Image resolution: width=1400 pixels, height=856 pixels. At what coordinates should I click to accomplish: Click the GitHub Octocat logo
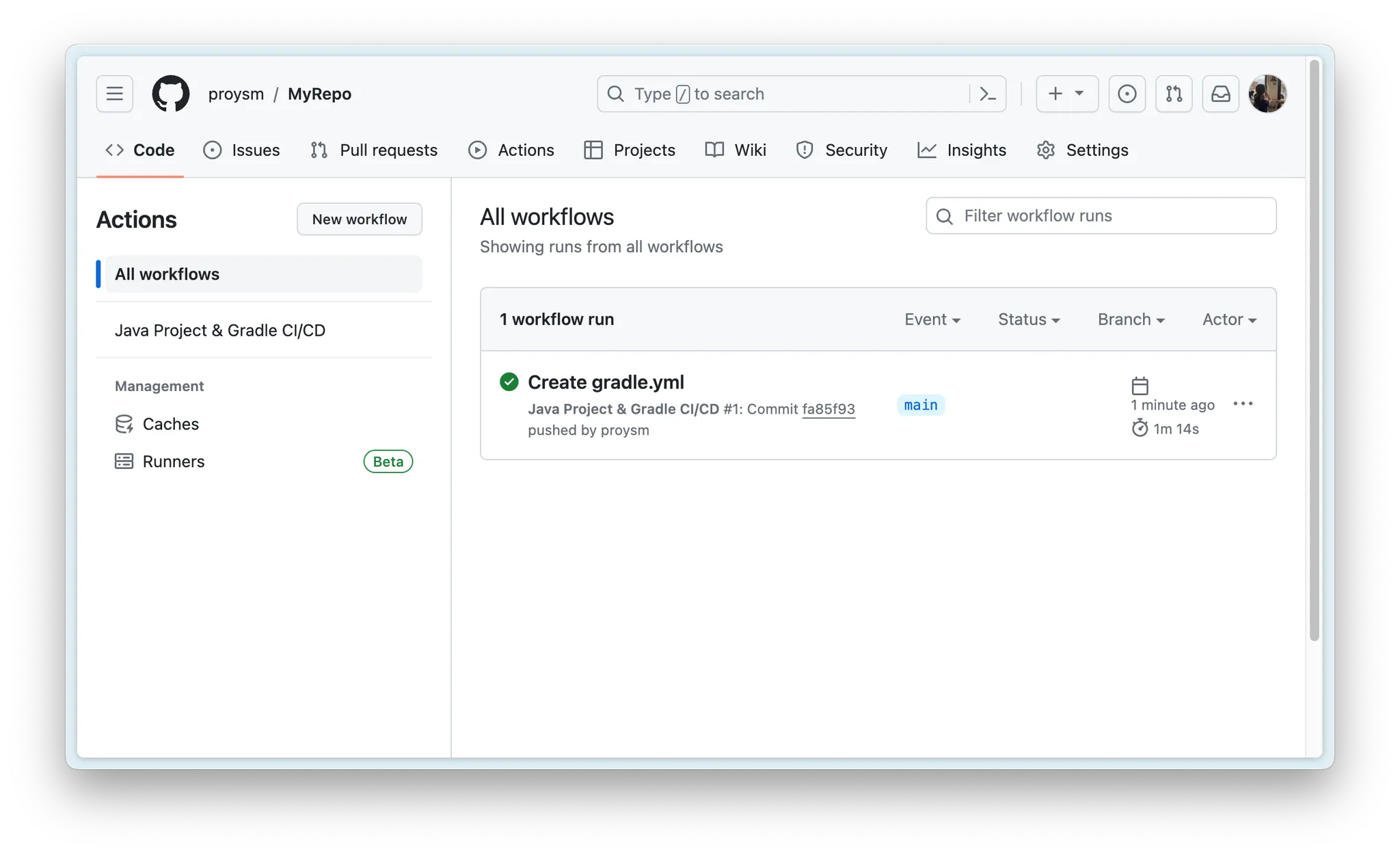point(170,94)
